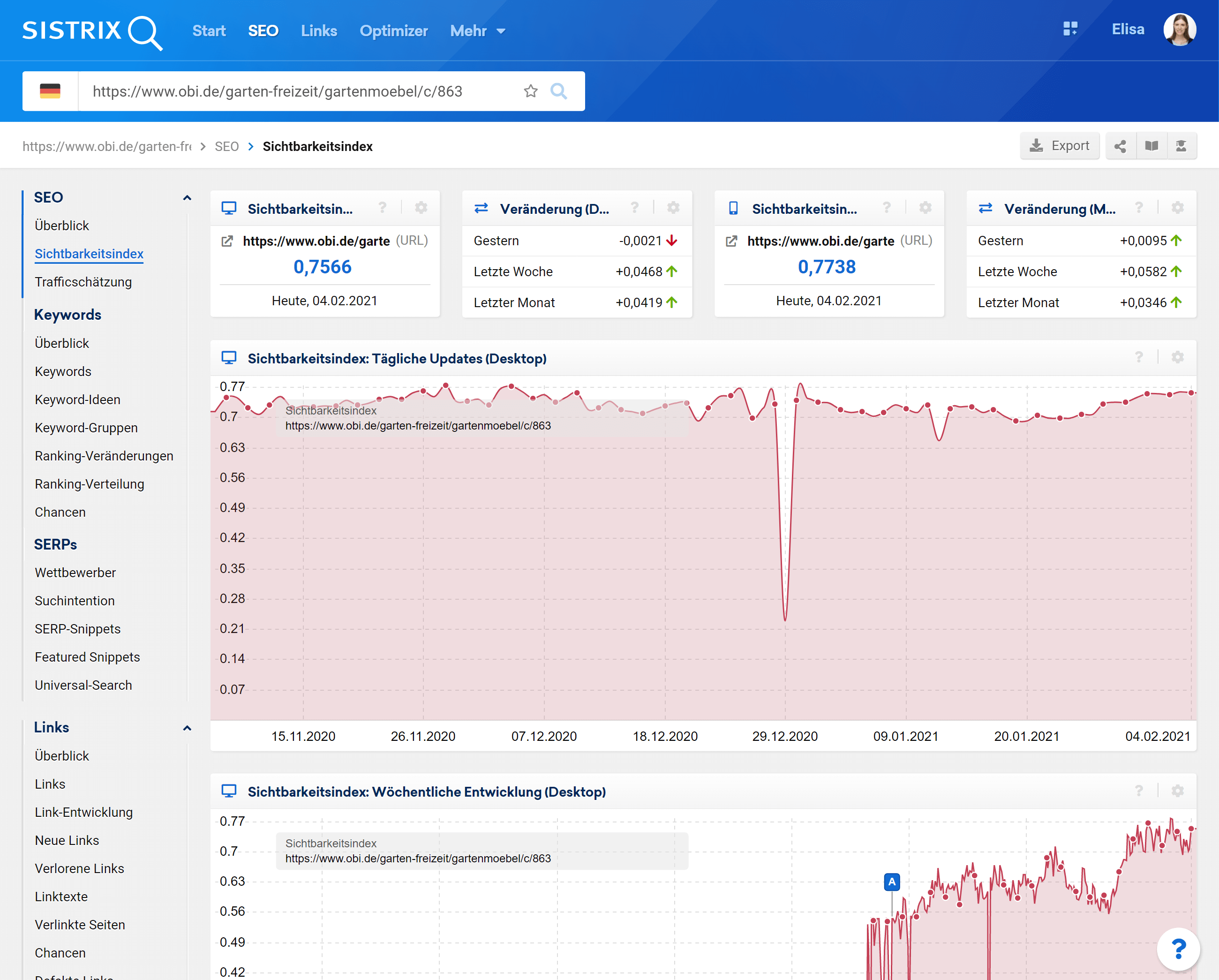The width and height of the screenshot is (1219, 980).
Task: Click event pin A in weekly chart
Action: [x=891, y=882]
